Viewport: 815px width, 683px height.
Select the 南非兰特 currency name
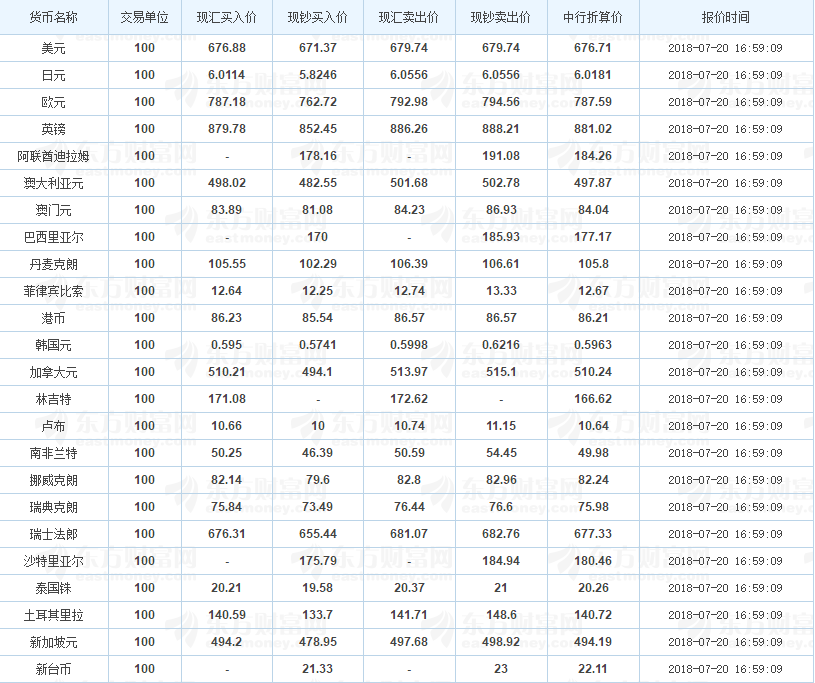click(54, 454)
